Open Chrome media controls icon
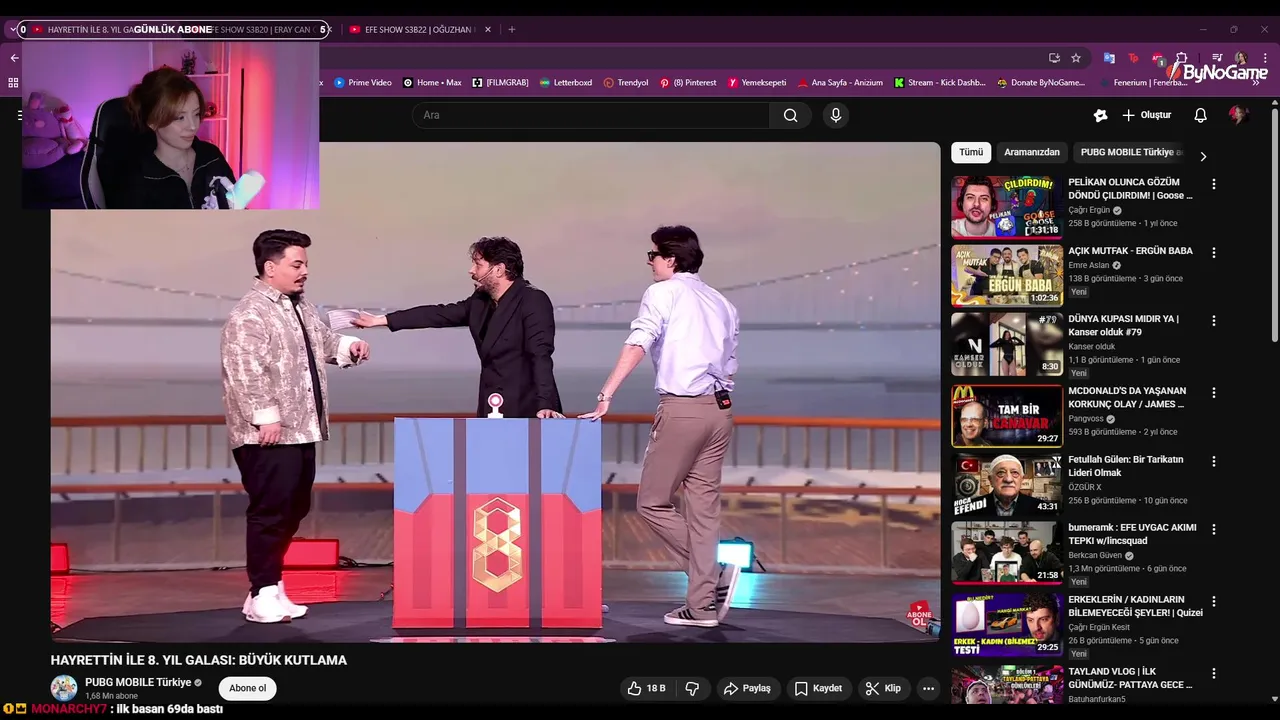The image size is (1280, 720). click(x=1217, y=58)
